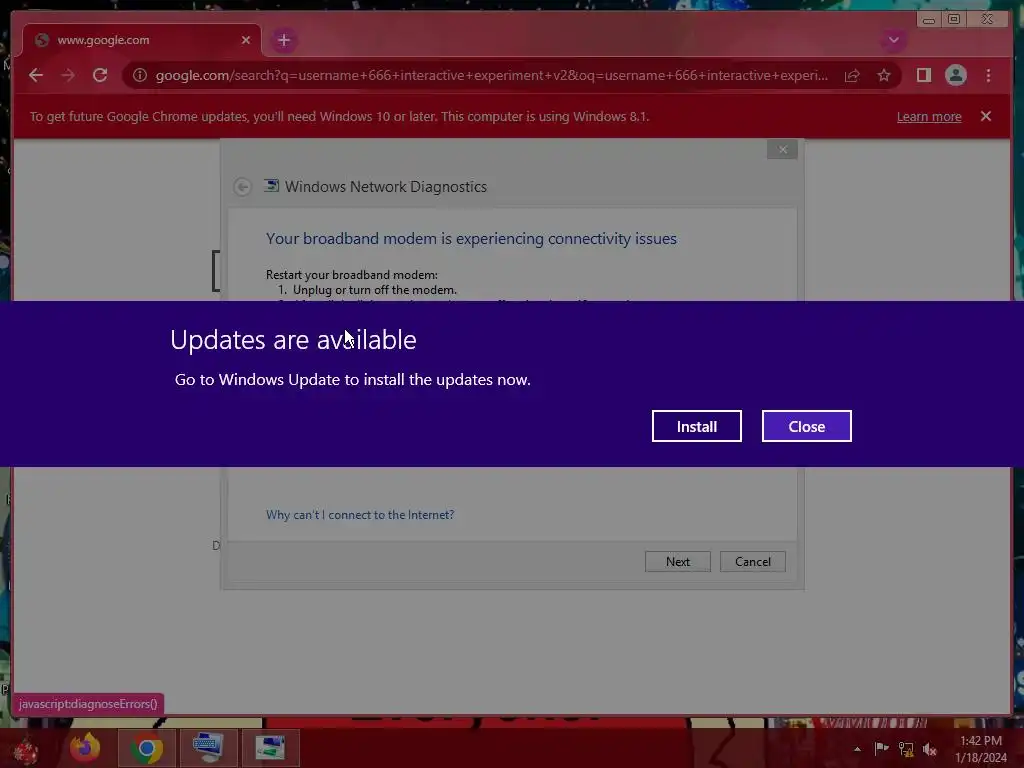Expand the tab search dropdown arrow
The image size is (1024, 768).
(893, 40)
